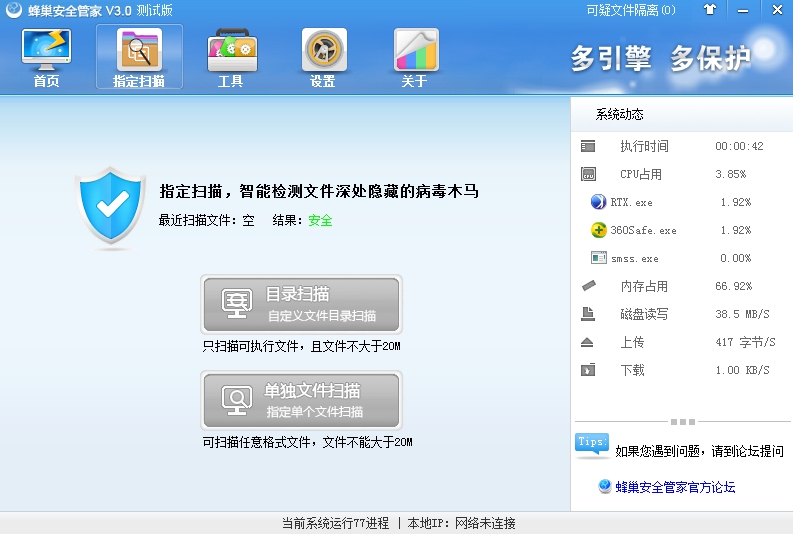Click the 上传 value 417 字节/S
Image resolution: width=793 pixels, height=534 pixels.
pyautogui.click(x=745, y=342)
